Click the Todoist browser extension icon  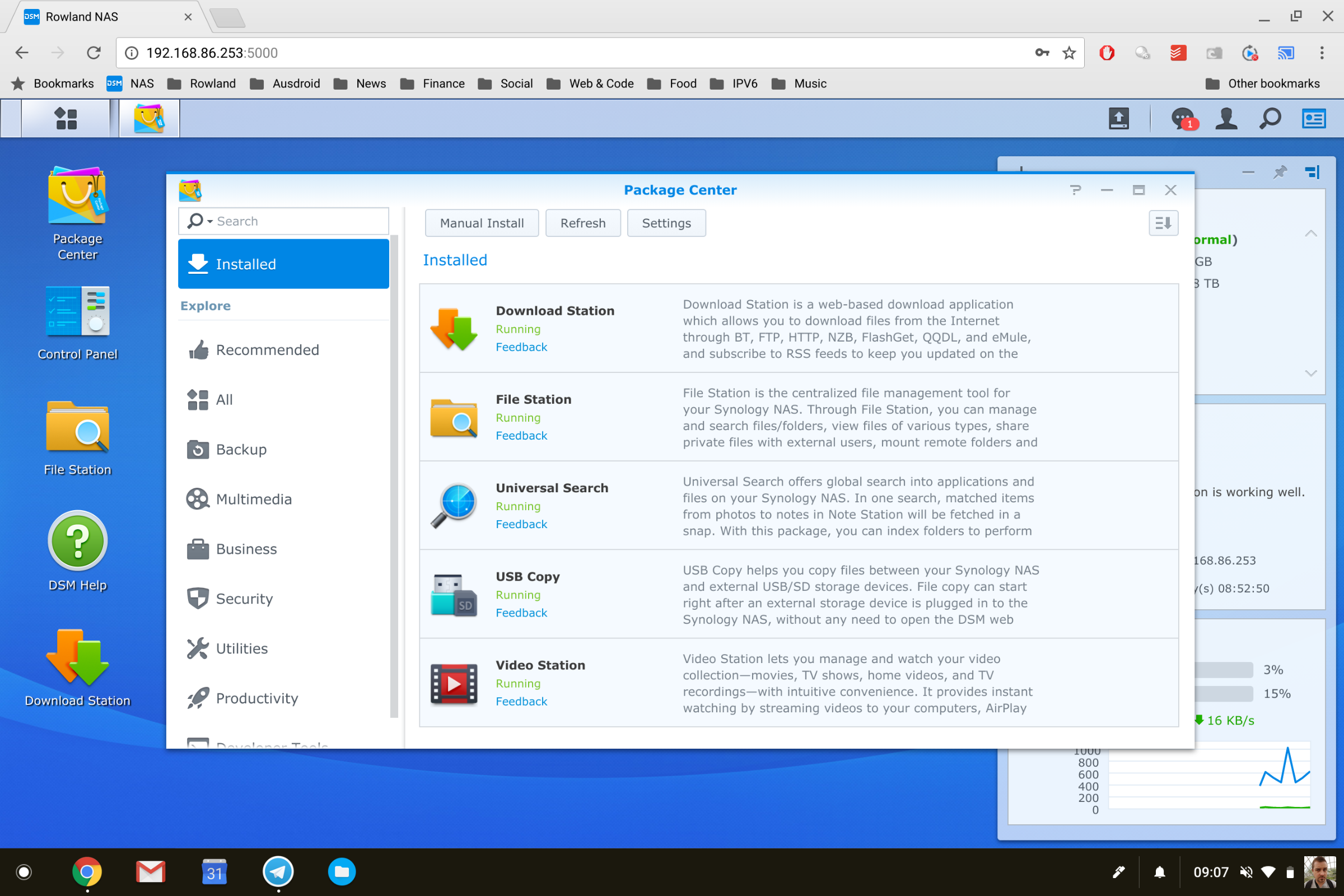[x=1178, y=53]
